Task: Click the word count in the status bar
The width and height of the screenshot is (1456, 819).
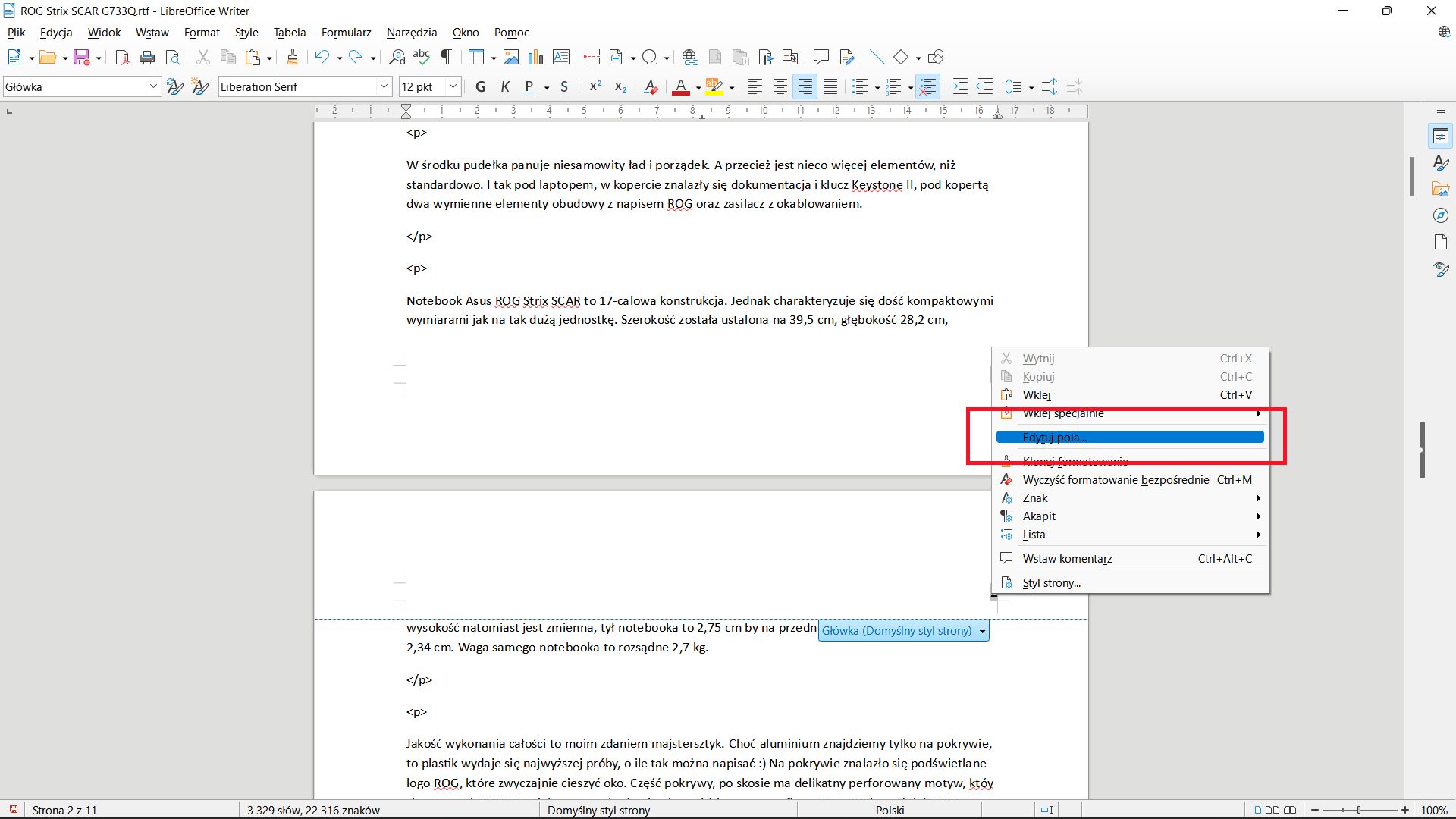Action: (312, 809)
